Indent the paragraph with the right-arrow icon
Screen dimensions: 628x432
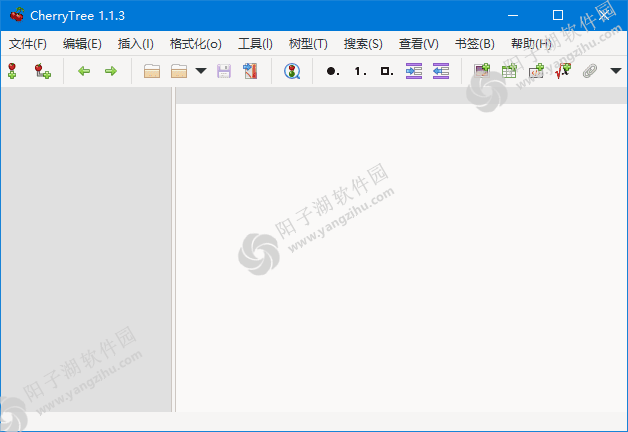414,71
